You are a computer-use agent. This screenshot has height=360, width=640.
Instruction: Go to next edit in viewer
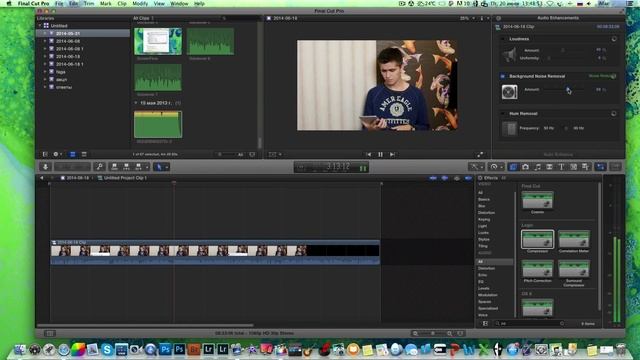coord(392,154)
